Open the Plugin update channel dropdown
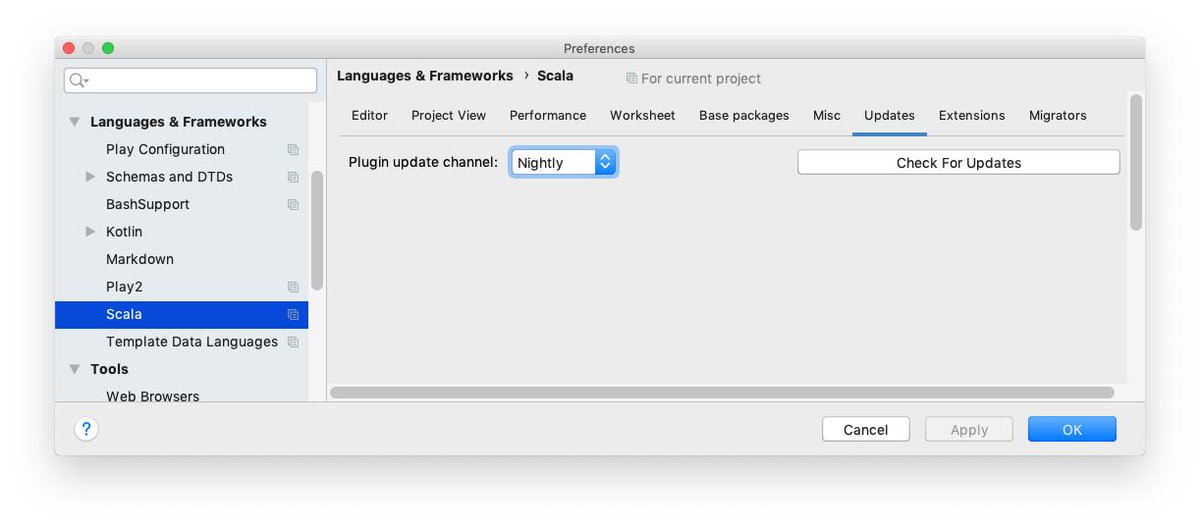This screenshot has height=528, width=1200. click(564, 162)
